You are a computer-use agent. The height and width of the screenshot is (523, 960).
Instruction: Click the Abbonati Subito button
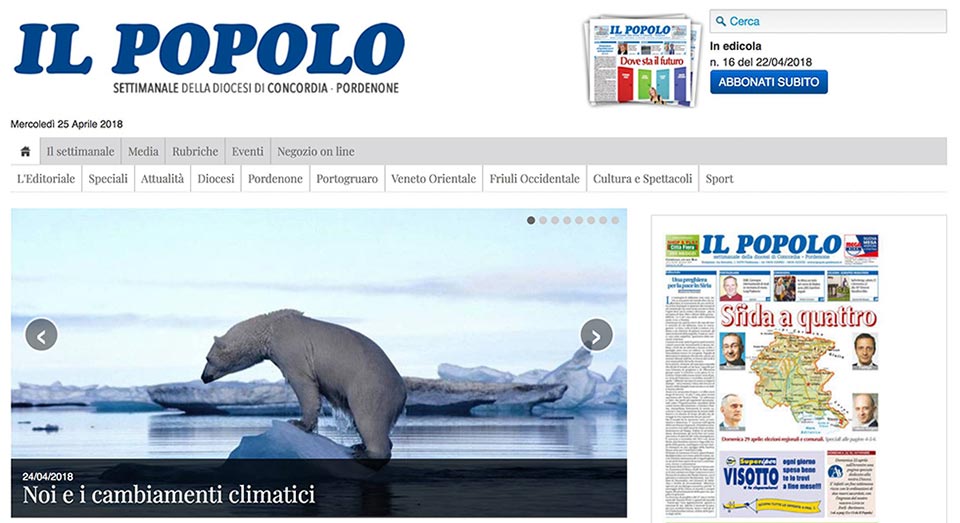[768, 82]
